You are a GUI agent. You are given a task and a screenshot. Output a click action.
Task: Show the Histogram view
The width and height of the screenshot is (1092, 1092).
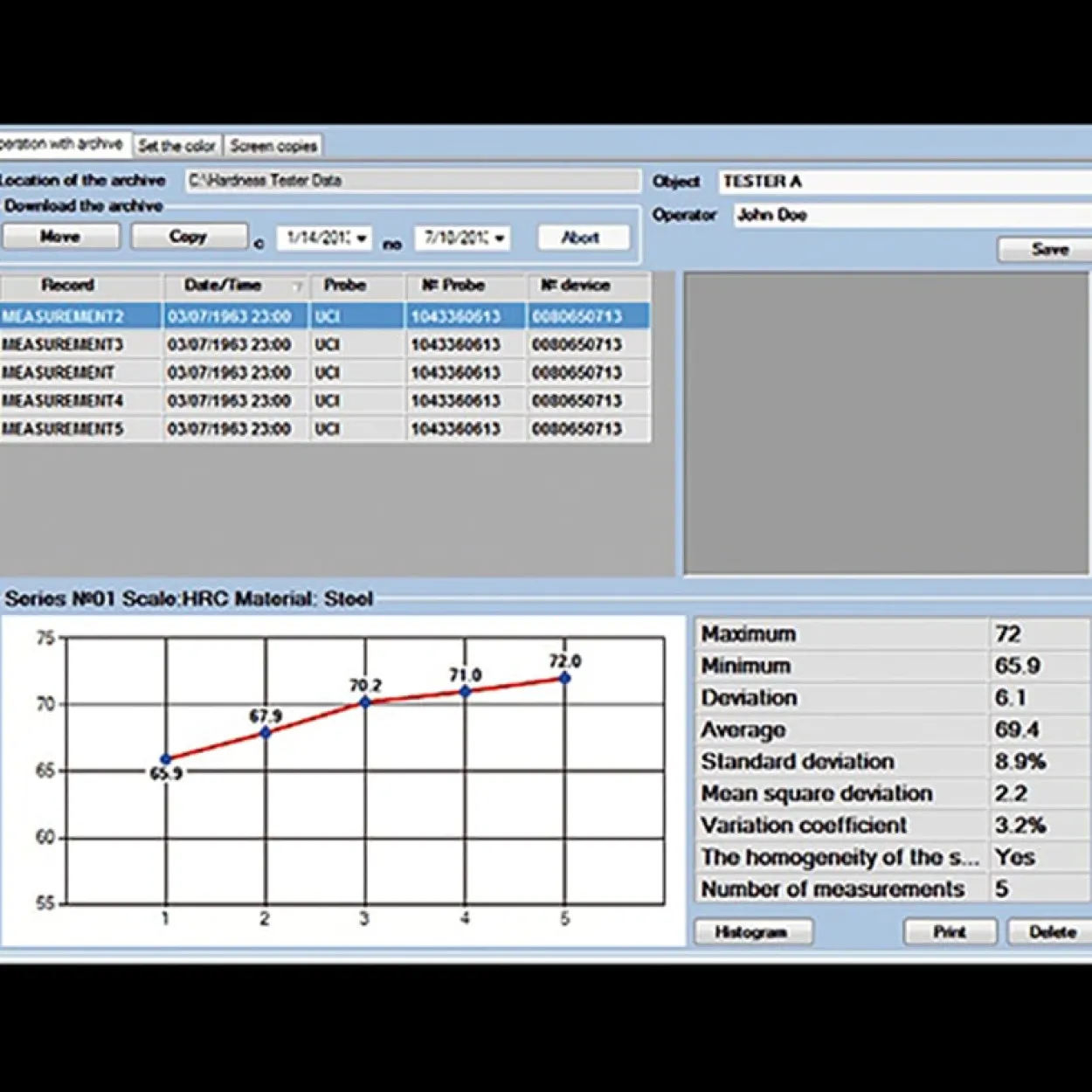pyautogui.click(x=753, y=932)
